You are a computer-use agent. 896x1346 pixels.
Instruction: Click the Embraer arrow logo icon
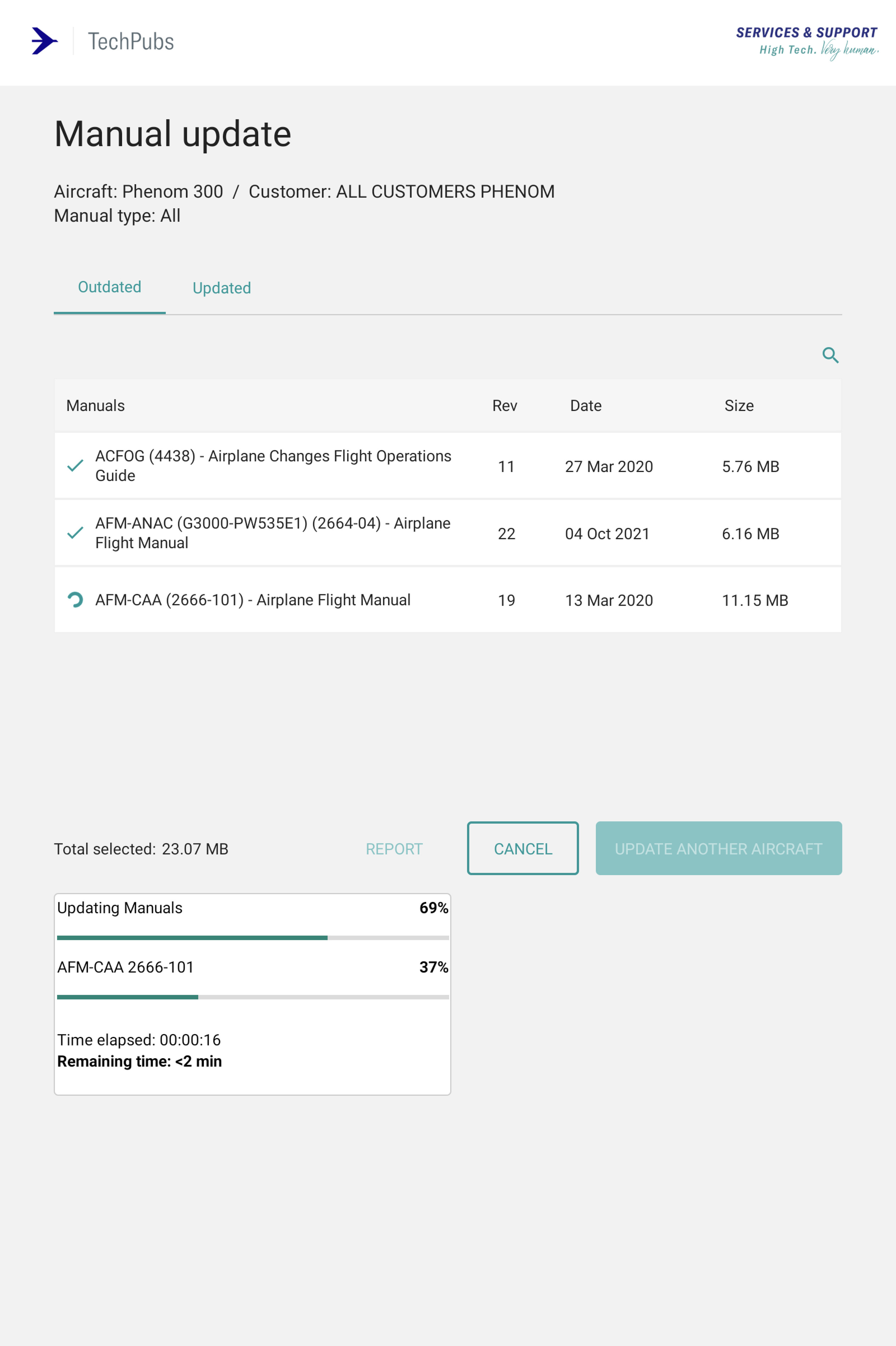pos(45,41)
